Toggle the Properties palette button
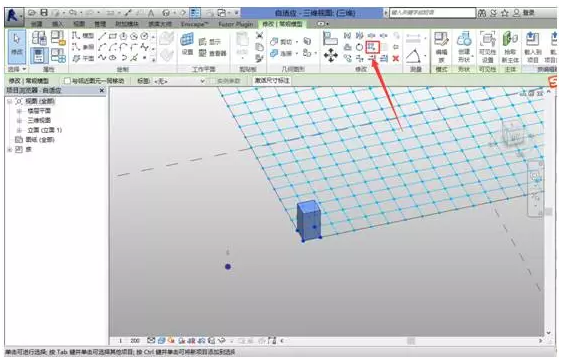The image size is (562, 360). (x=39, y=56)
